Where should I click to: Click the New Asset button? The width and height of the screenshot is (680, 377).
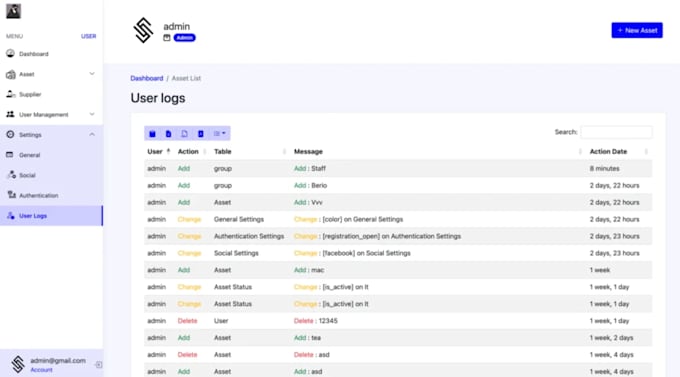point(637,30)
